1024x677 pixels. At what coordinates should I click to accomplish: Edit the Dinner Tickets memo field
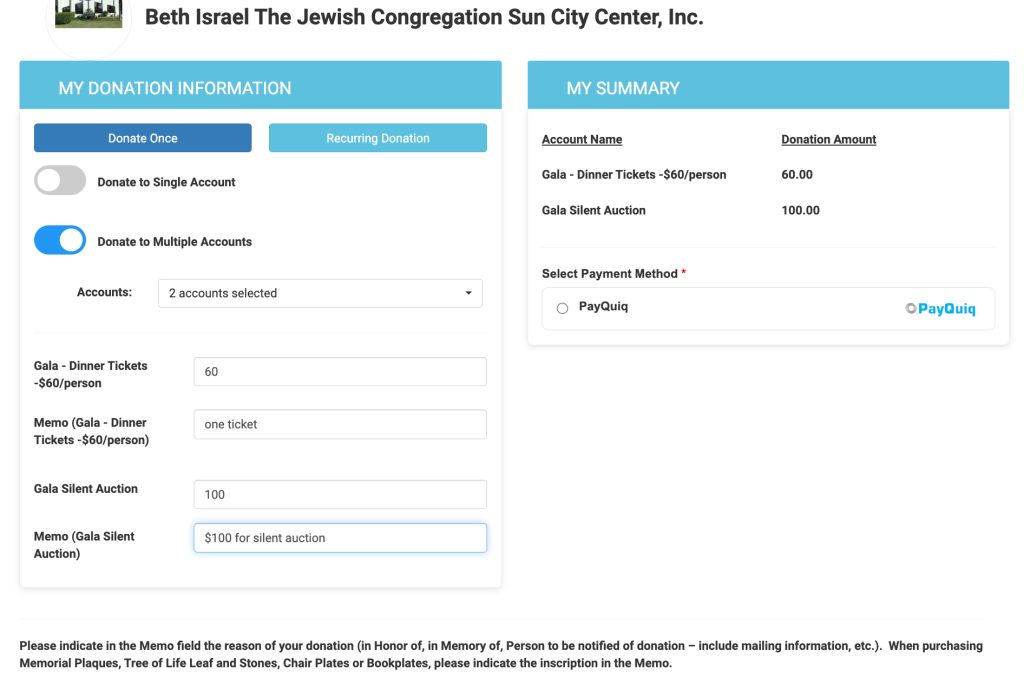pyautogui.click(x=340, y=424)
